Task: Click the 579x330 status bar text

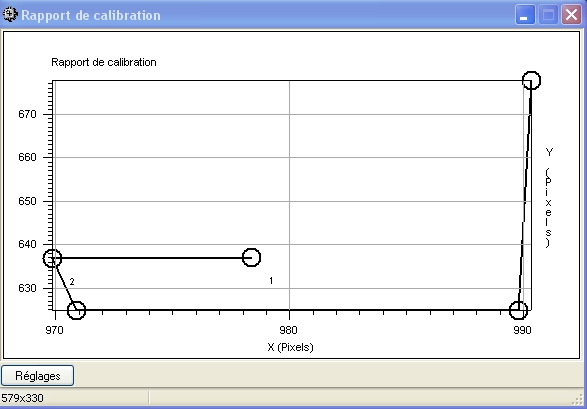Action: point(22,398)
